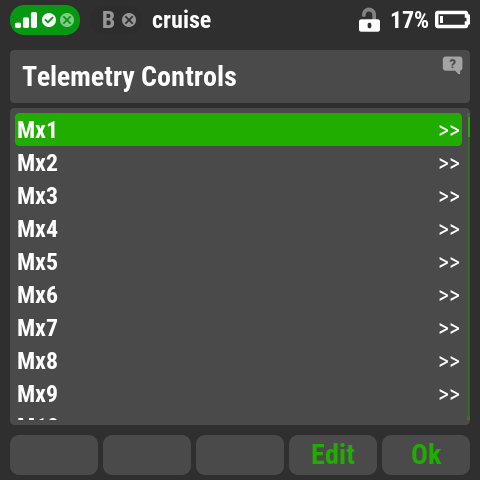Click the green checkmark status icon
Image resolution: width=480 pixels, height=480 pixels.
[x=49, y=20]
